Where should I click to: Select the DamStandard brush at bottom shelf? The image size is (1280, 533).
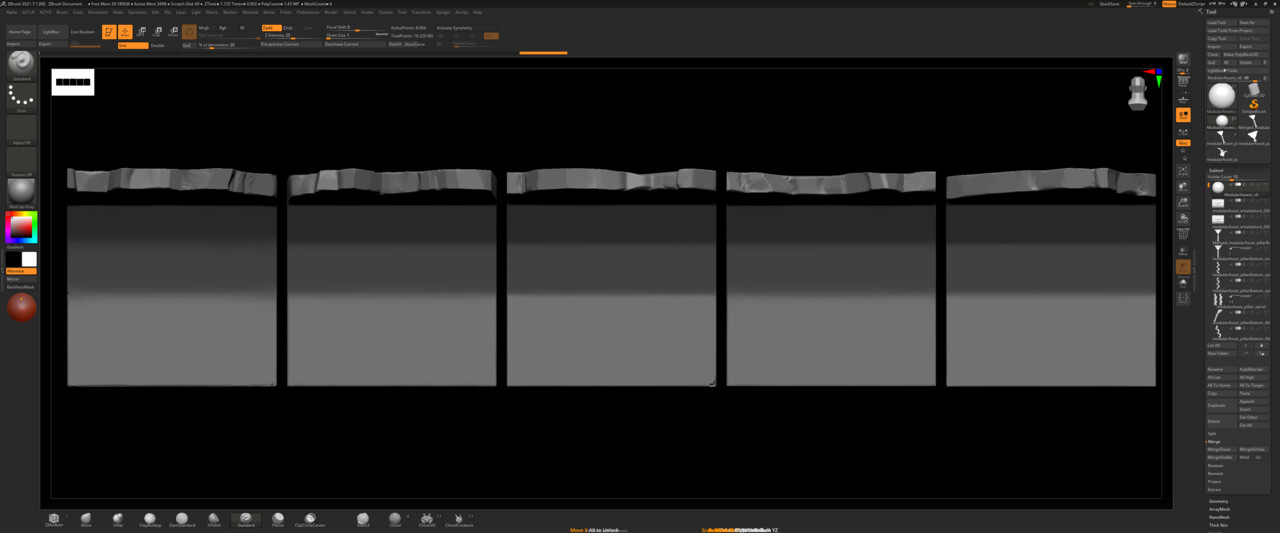[x=182, y=519]
